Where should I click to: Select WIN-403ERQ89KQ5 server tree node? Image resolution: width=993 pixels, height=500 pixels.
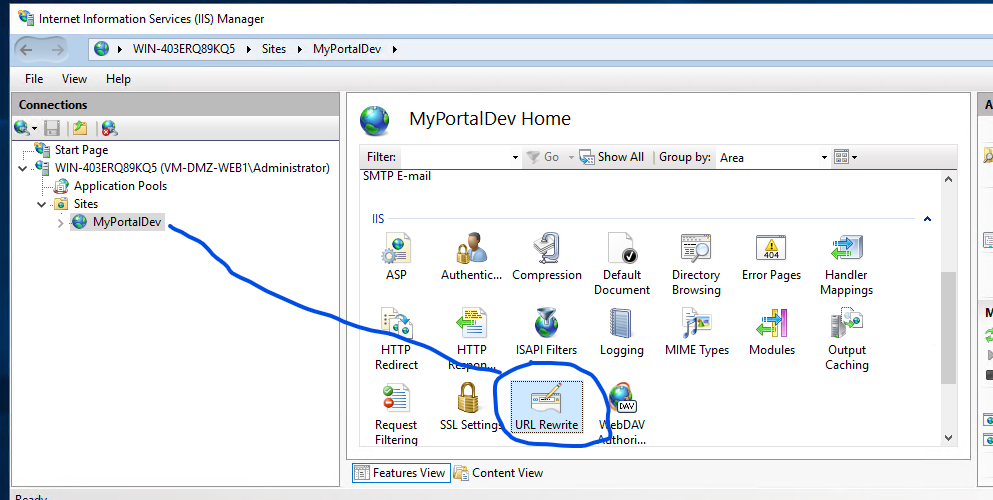(192, 168)
